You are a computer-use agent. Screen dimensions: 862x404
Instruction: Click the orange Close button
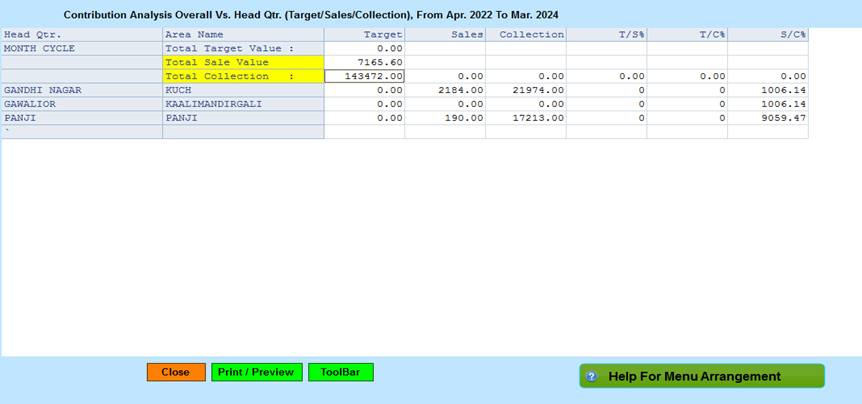click(x=175, y=372)
